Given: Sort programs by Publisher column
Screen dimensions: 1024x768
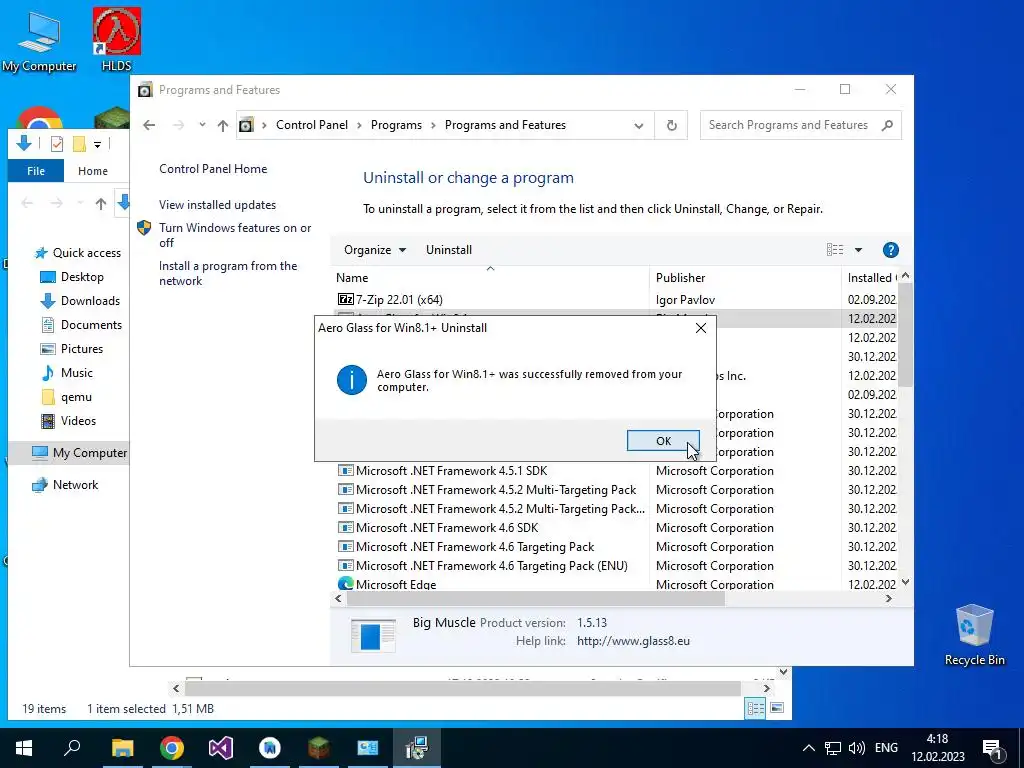Looking at the screenshot, I should click(745, 278).
